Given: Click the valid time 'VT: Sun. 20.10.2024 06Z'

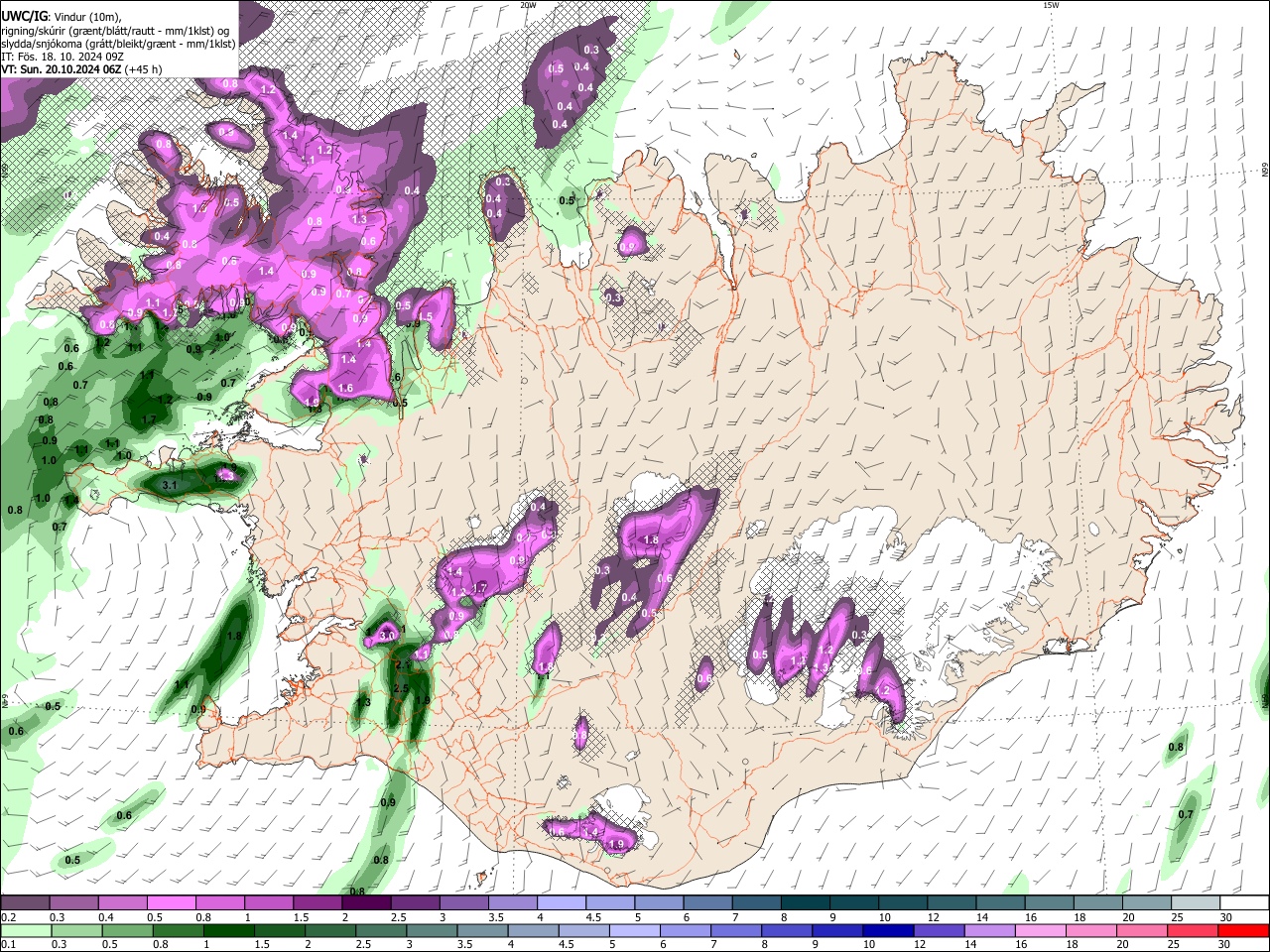Looking at the screenshot, I should click(x=61, y=69).
